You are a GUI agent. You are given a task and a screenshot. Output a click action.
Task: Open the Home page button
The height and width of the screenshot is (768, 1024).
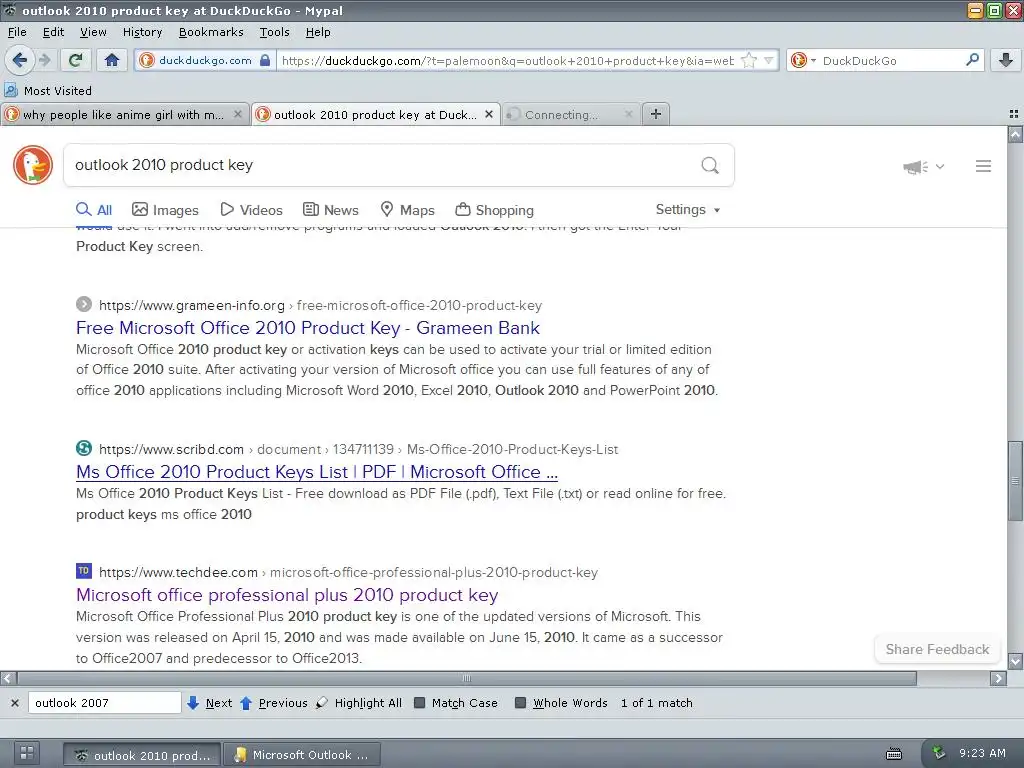click(x=112, y=60)
